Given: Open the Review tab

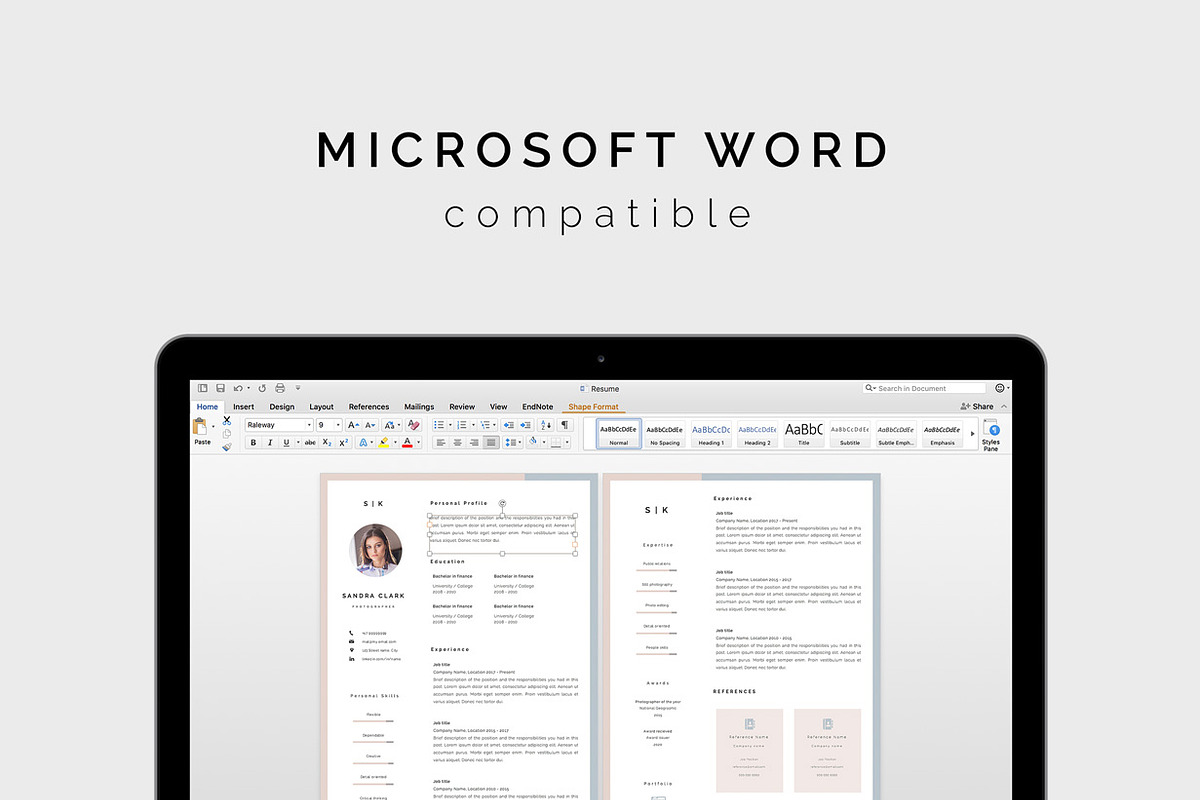Looking at the screenshot, I should [x=462, y=407].
